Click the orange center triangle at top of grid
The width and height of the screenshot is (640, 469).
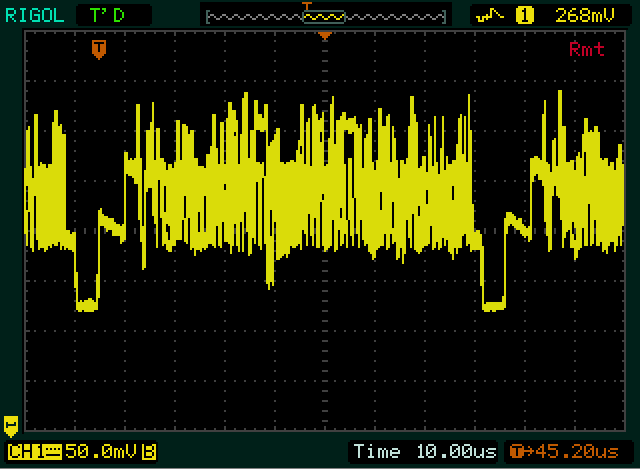324,36
